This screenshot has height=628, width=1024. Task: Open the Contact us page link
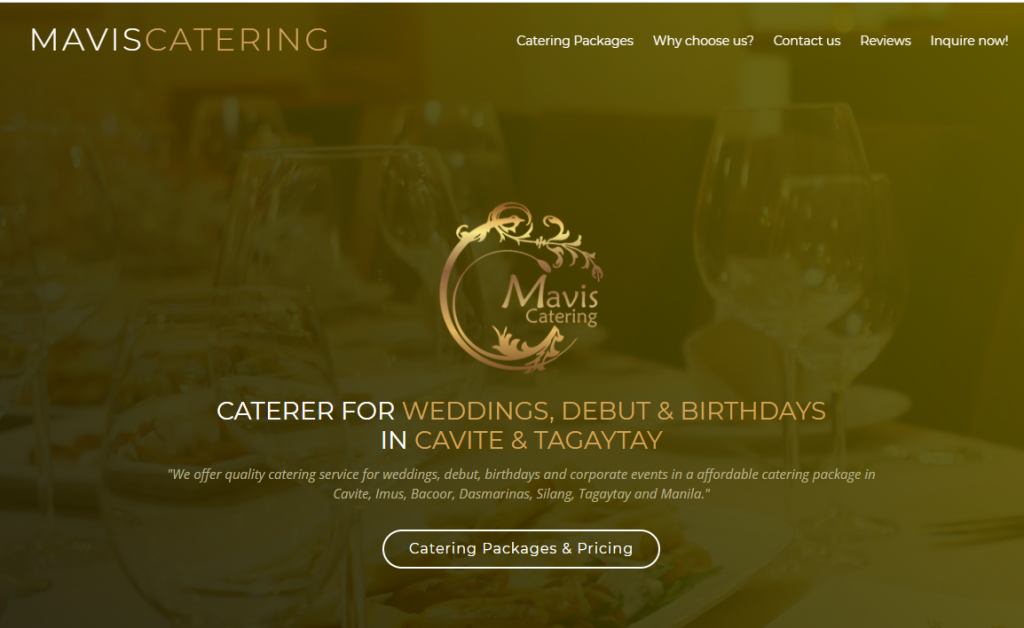[x=807, y=40]
